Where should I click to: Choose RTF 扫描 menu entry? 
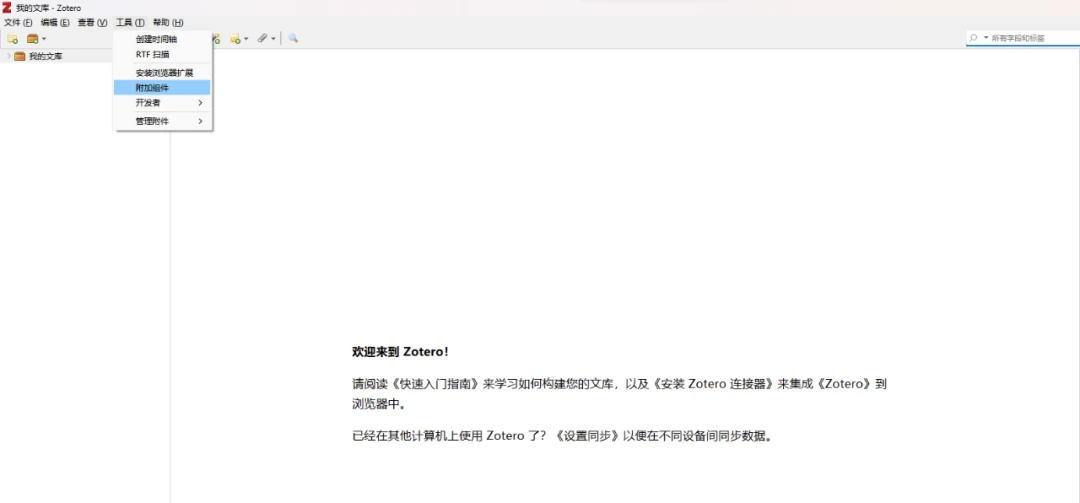click(163, 54)
